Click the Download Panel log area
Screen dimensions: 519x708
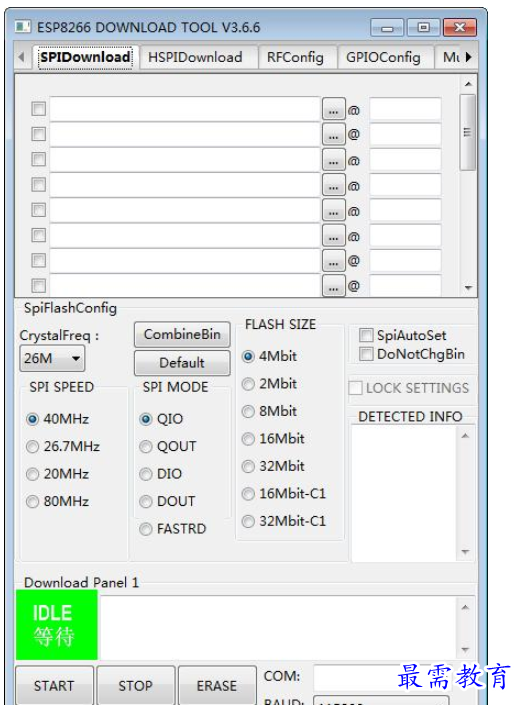click(278, 627)
